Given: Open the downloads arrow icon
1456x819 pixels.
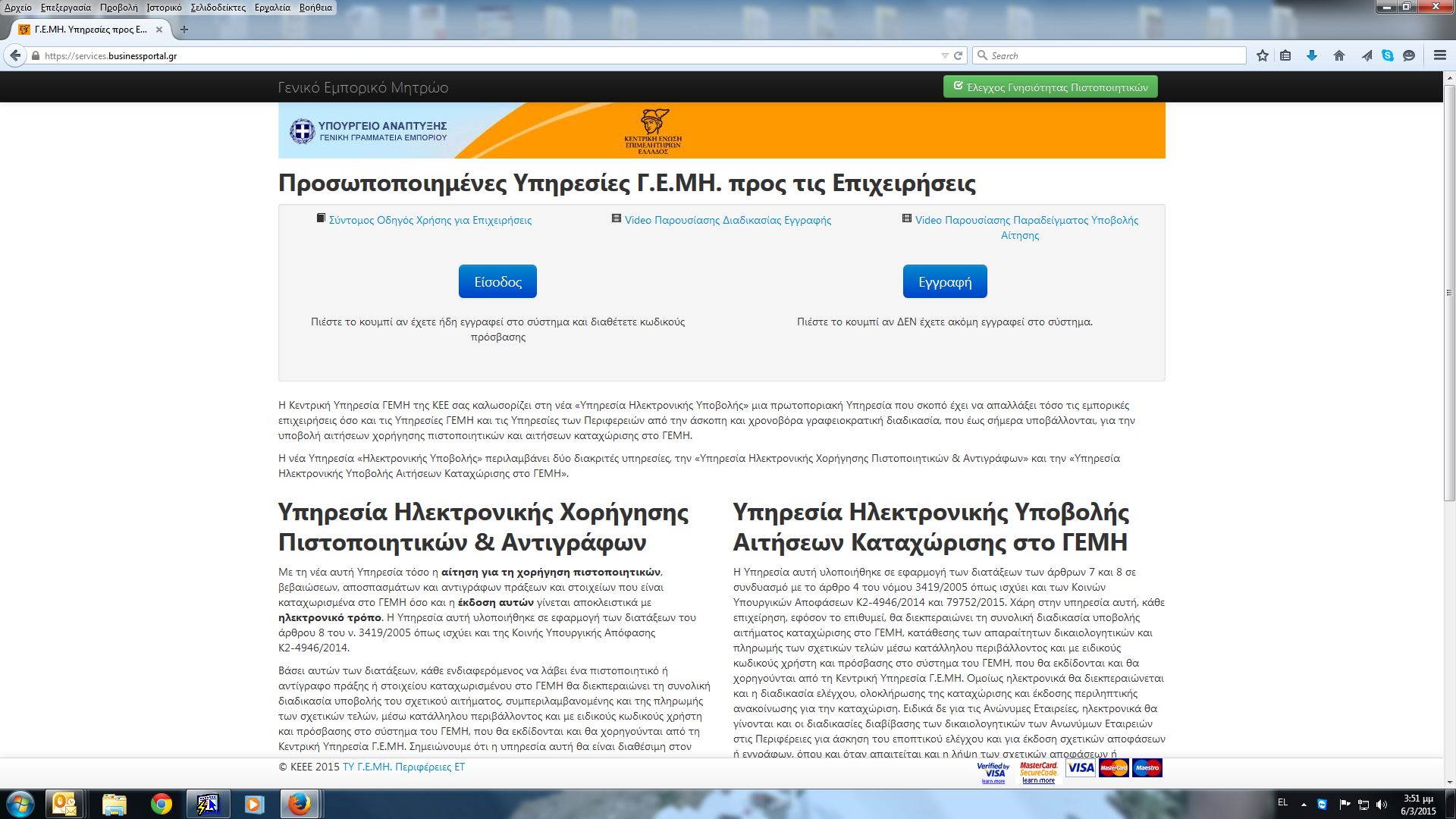Looking at the screenshot, I should [1312, 55].
